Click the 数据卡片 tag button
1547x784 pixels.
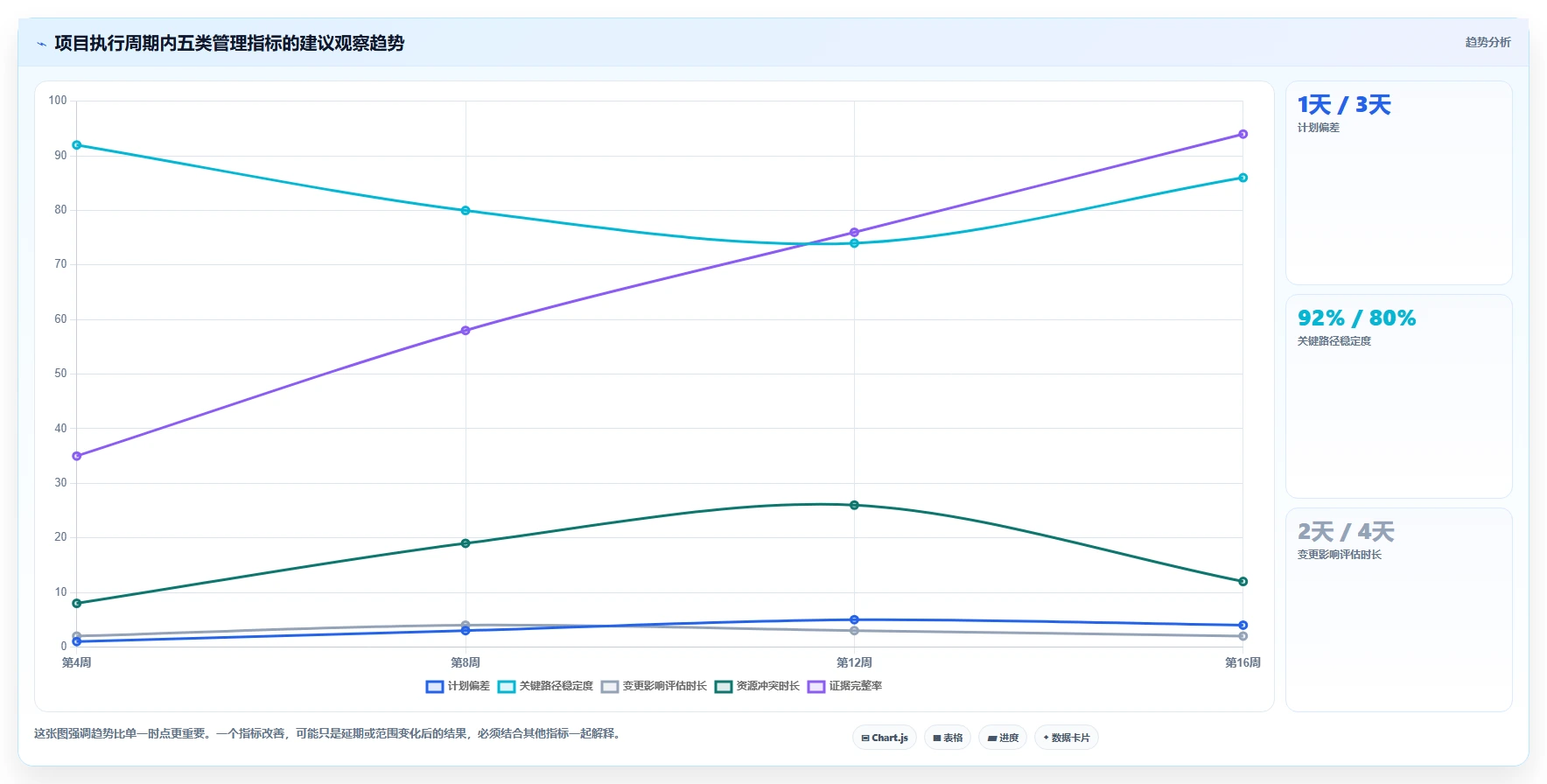click(1067, 738)
